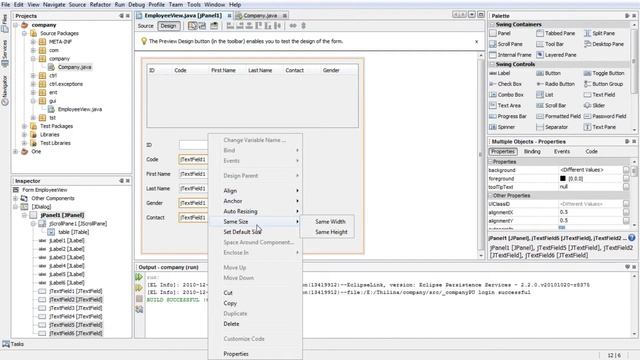The height and width of the screenshot is (360, 640).
Task: Open the Tasks window from status bar
Action: 13,344
